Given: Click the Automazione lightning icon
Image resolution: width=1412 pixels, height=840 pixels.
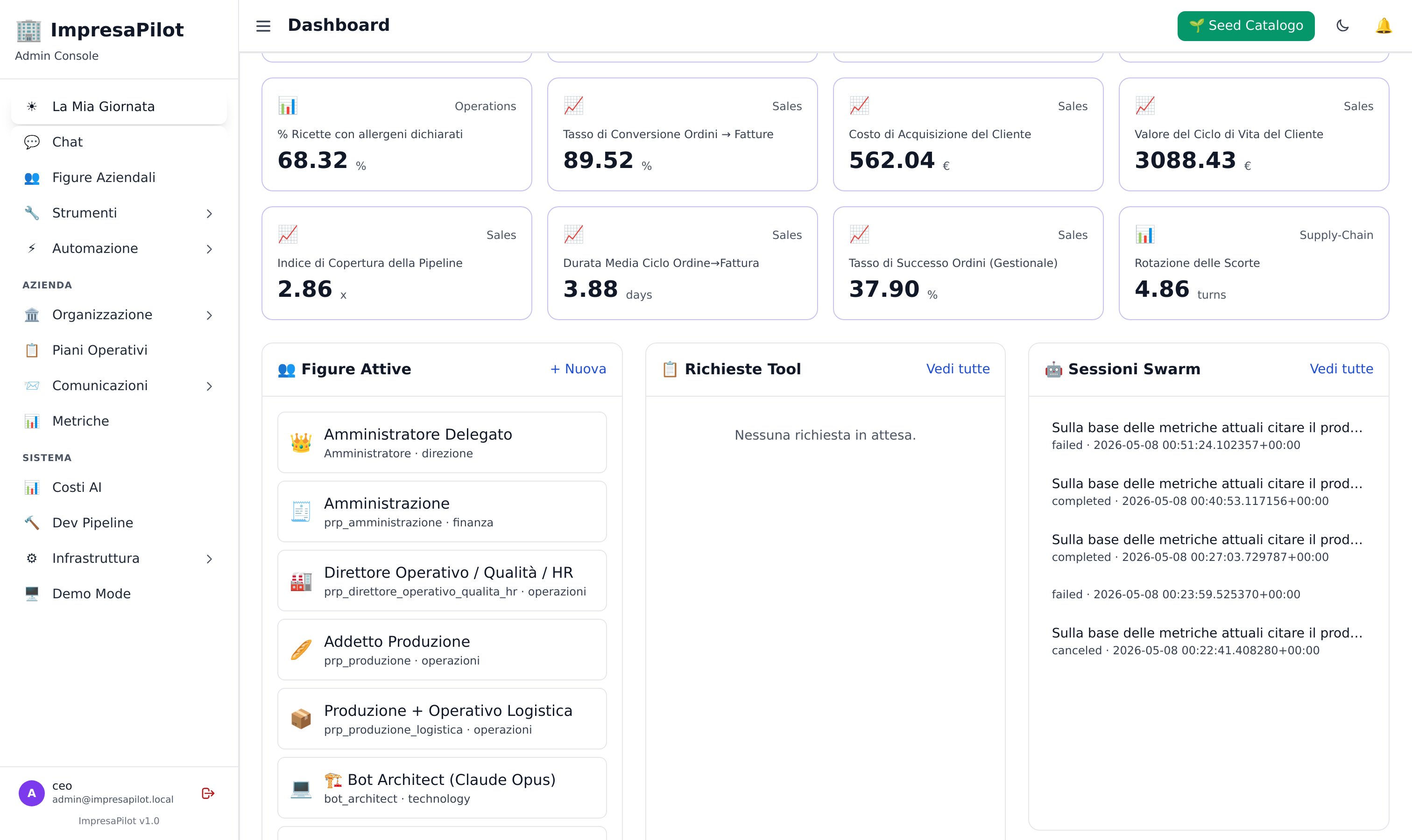Looking at the screenshot, I should (32, 248).
